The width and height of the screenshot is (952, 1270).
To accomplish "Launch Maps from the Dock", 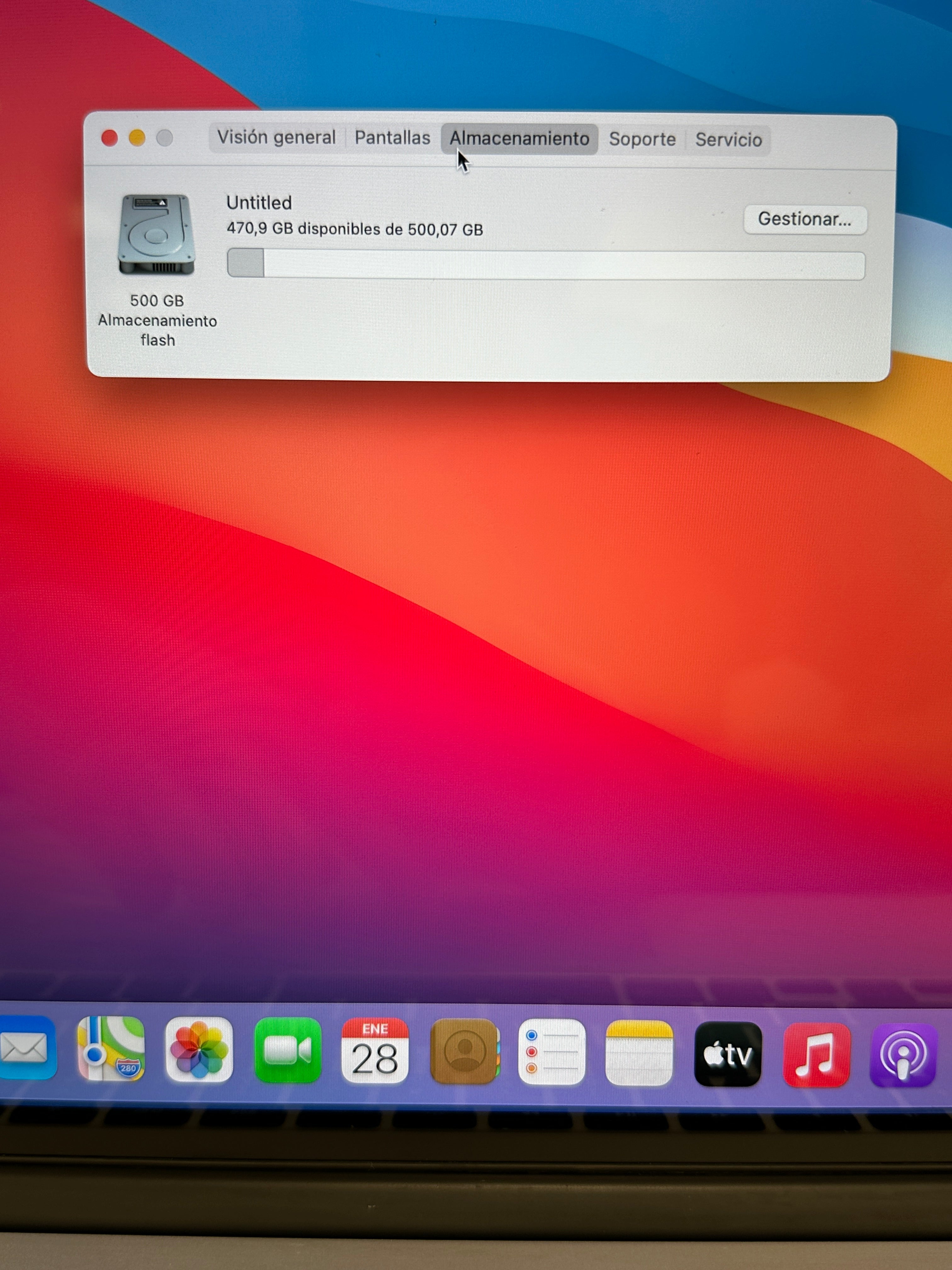I will click(x=111, y=1048).
